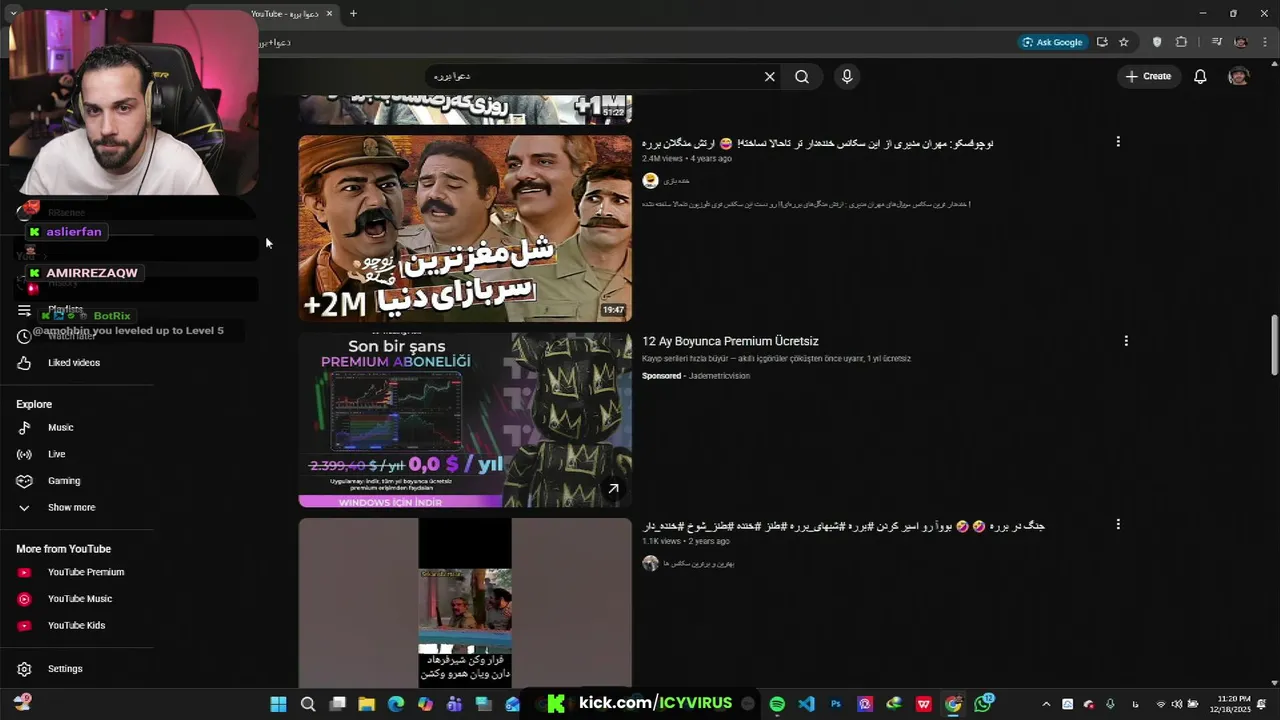
Task: Open channel avatar of the 1.1K views video
Action: click(651, 563)
